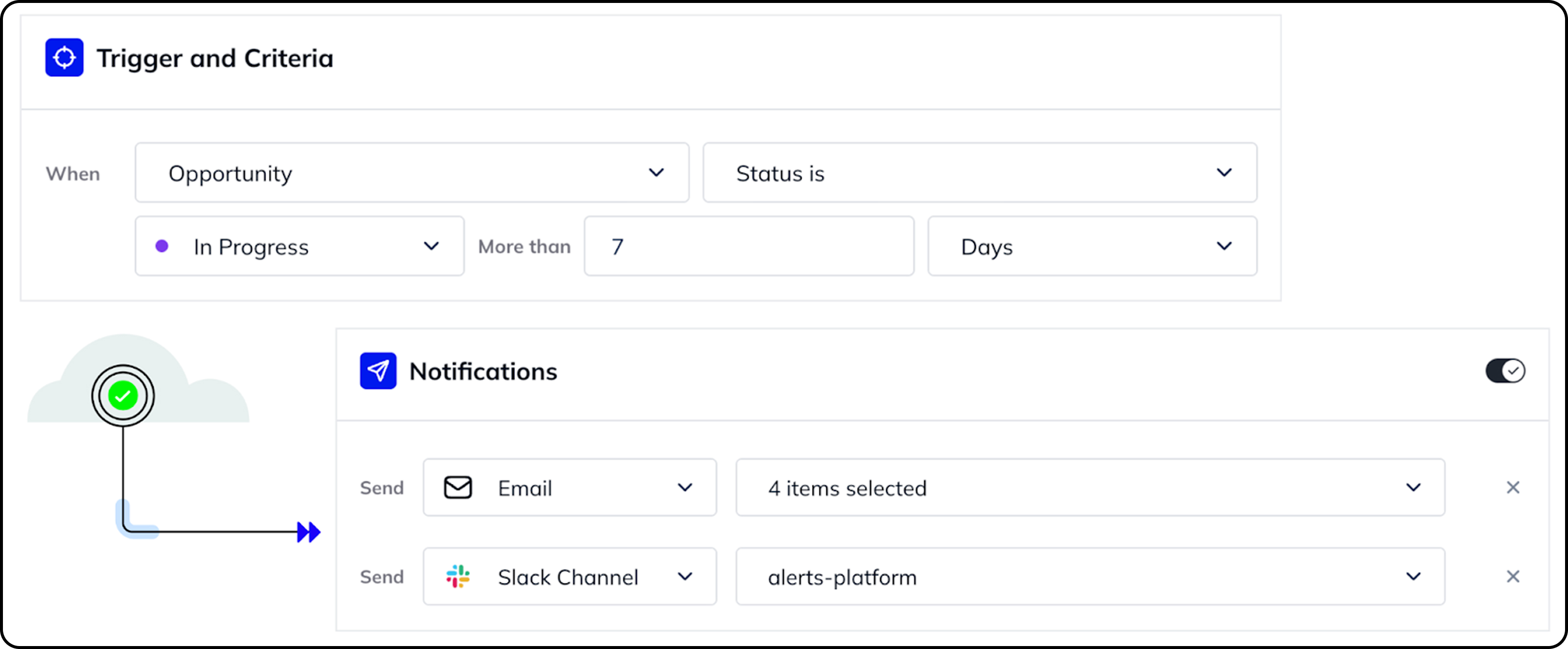Expand the 4 items selected recipients dropdown
The image size is (1568, 649).
point(1413,487)
